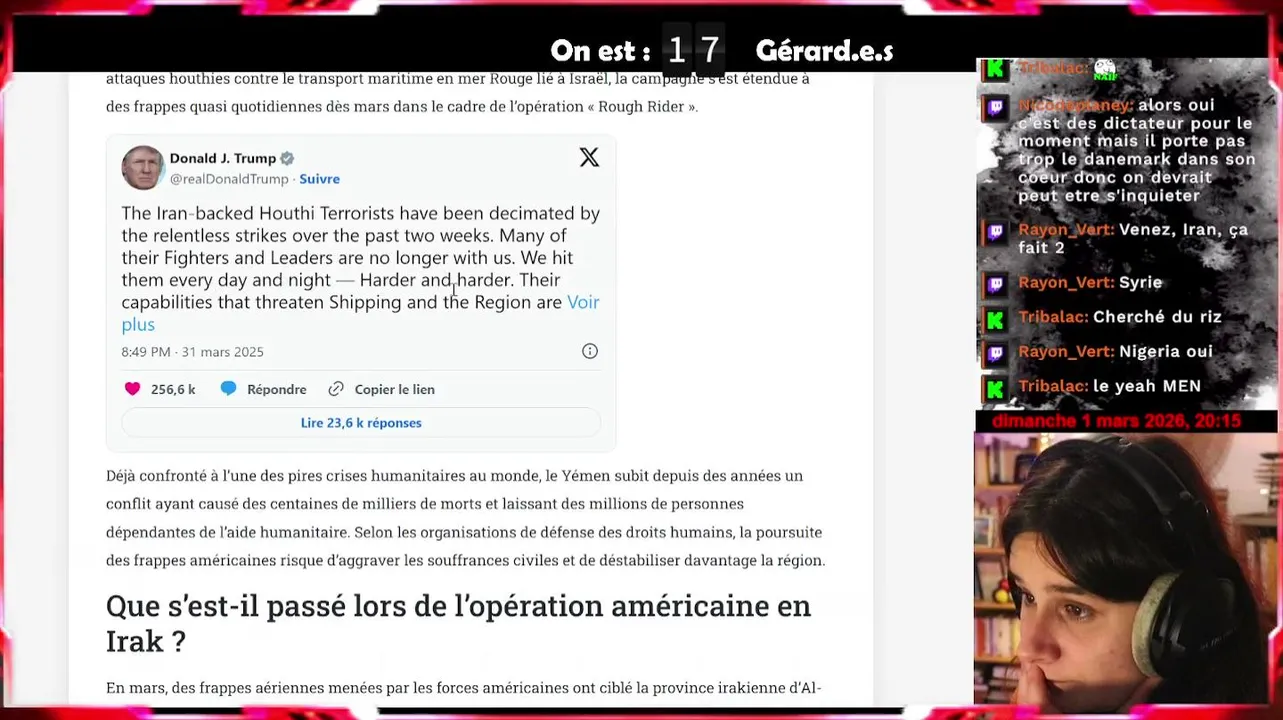
Task: Click the Donald J. Trump display name
Action: (223, 158)
